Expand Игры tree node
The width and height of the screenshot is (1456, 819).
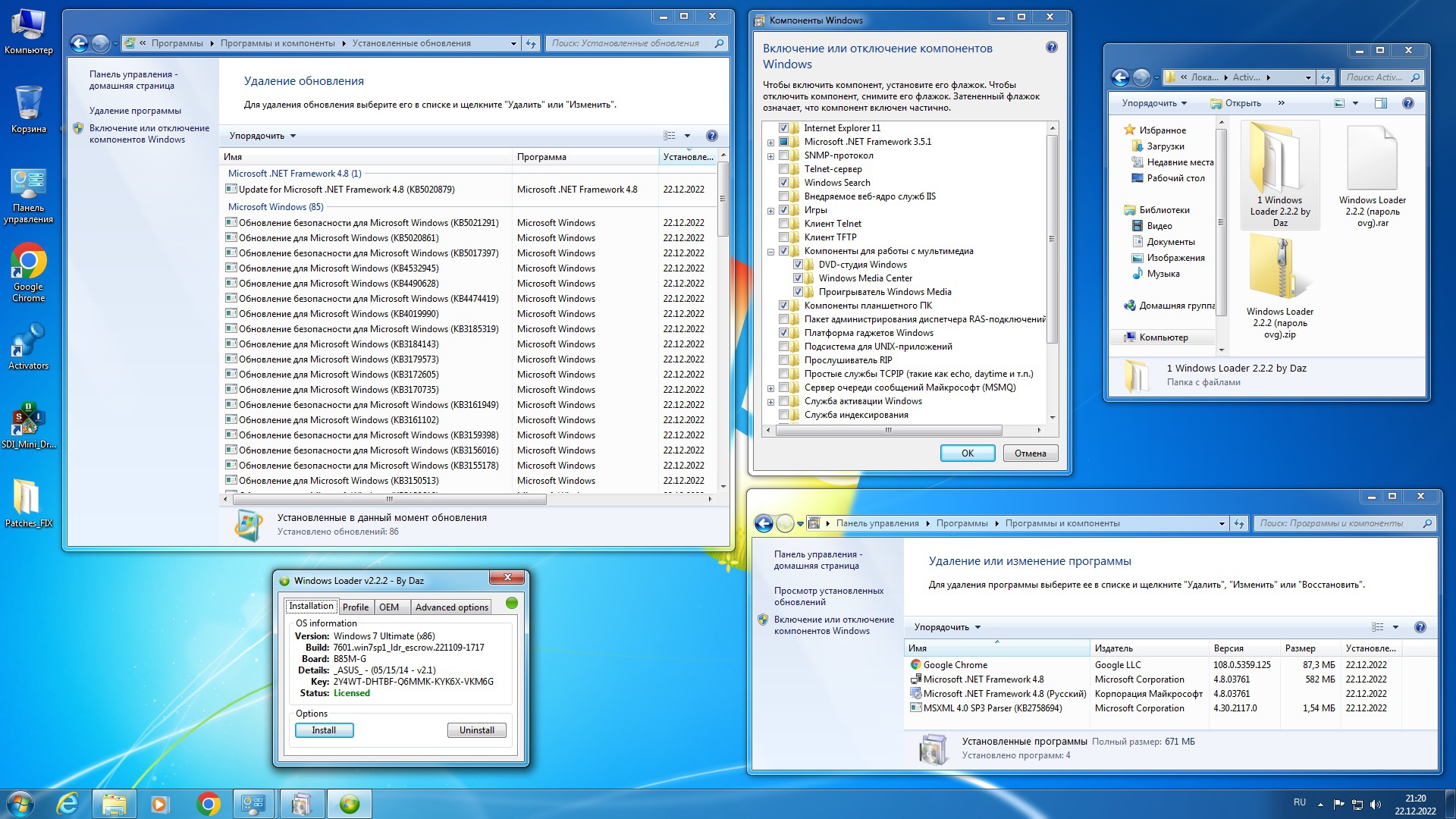click(770, 211)
